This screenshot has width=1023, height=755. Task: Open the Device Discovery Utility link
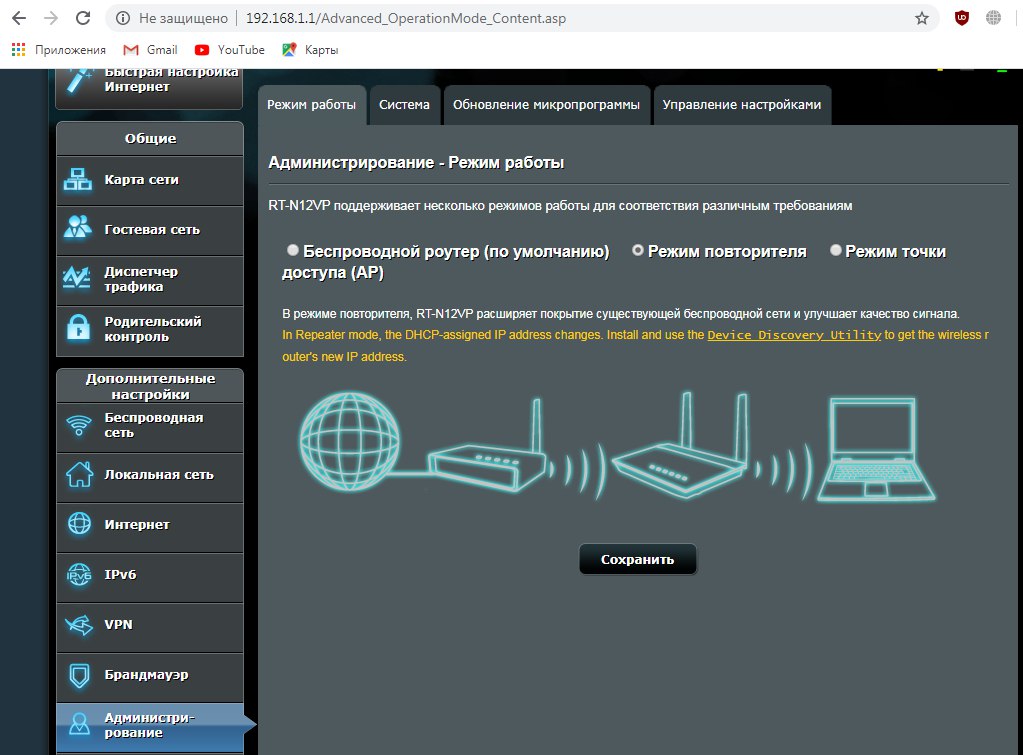click(x=794, y=335)
